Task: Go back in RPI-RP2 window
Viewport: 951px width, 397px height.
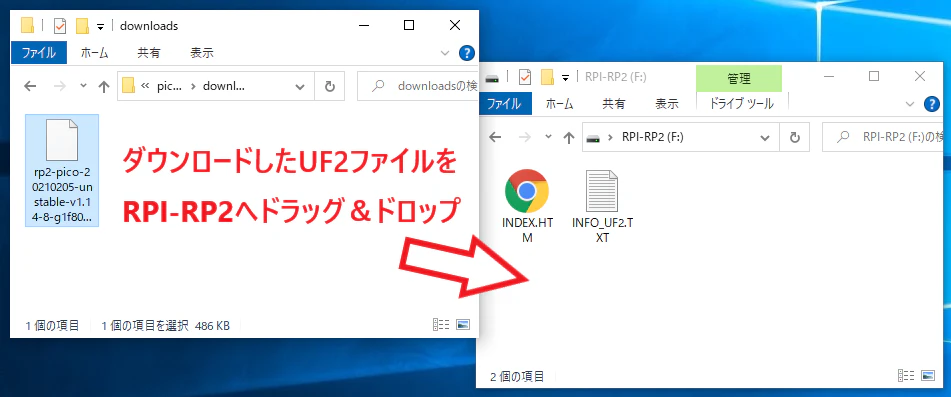Action: point(495,137)
